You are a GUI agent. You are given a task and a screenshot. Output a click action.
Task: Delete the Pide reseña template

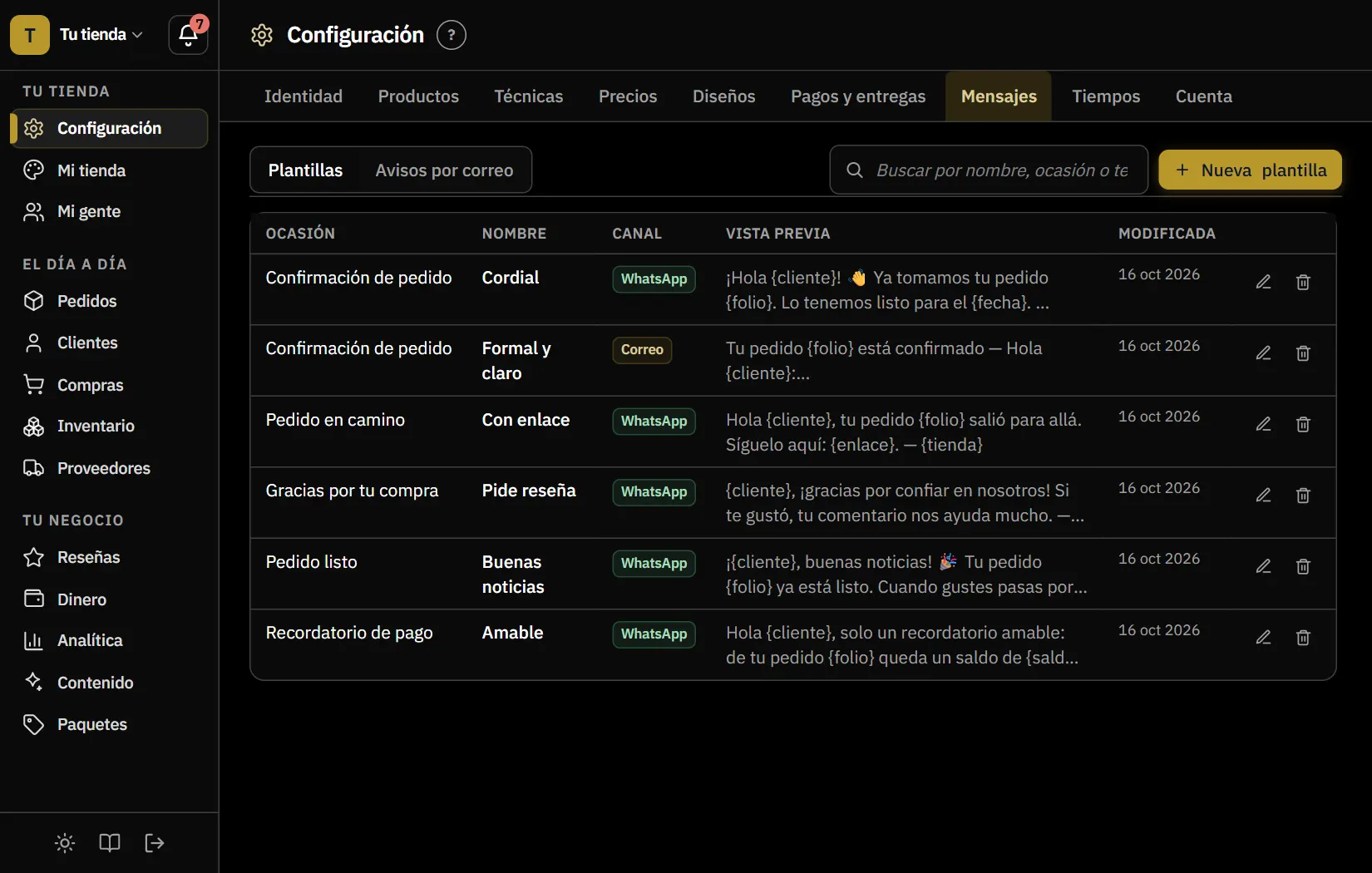[x=1303, y=496]
